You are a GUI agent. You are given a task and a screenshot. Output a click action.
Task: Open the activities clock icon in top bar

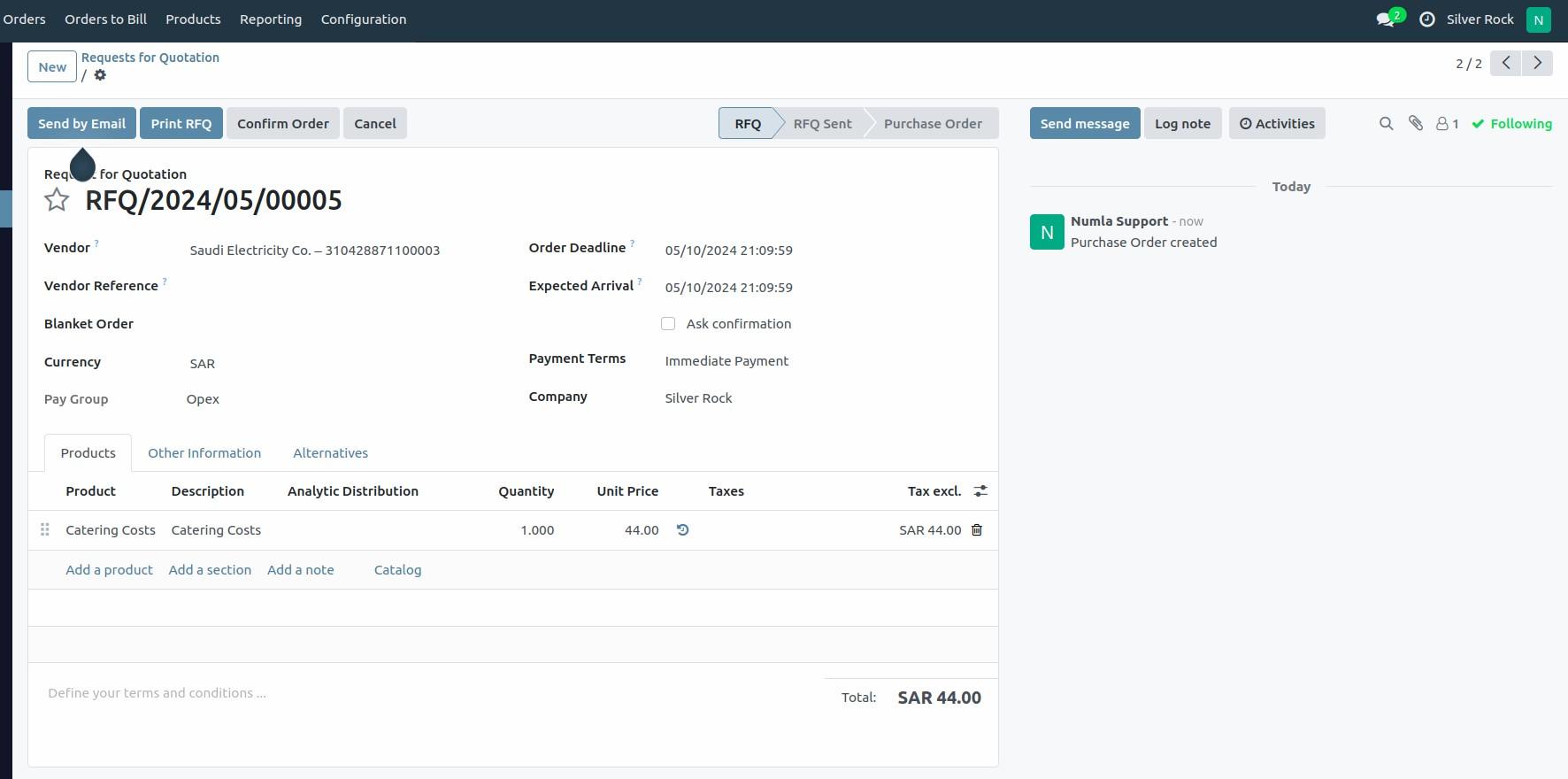tap(1426, 19)
